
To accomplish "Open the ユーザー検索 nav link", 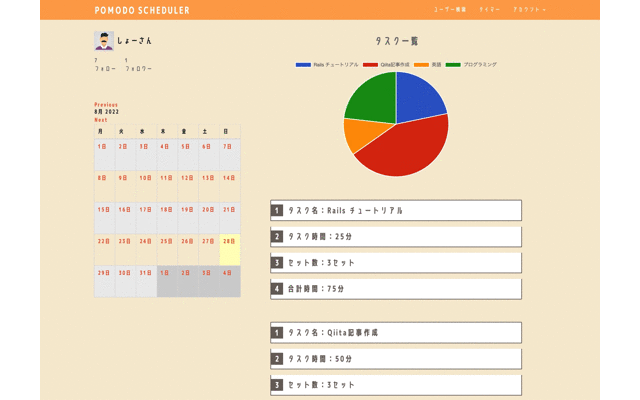I will click(x=450, y=9).
